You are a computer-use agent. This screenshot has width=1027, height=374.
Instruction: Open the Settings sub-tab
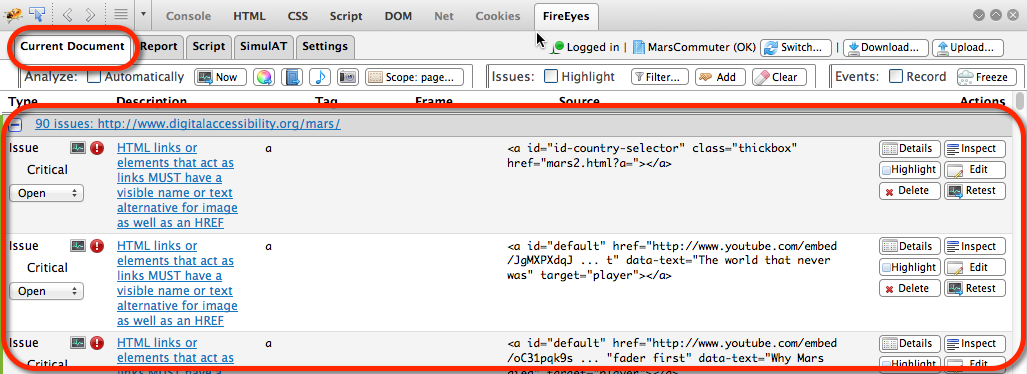(x=325, y=47)
